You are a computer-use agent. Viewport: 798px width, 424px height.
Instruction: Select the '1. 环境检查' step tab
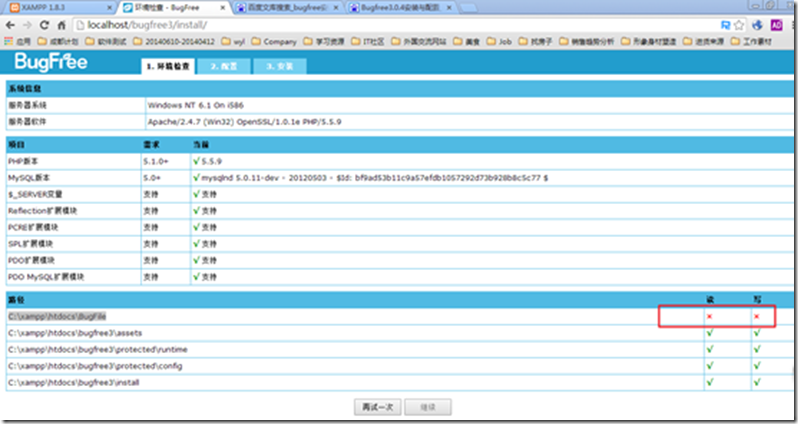(168, 67)
